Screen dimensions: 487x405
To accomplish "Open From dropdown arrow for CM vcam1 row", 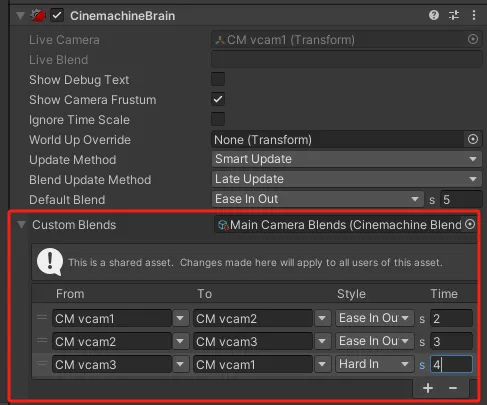I will tap(180, 318).
